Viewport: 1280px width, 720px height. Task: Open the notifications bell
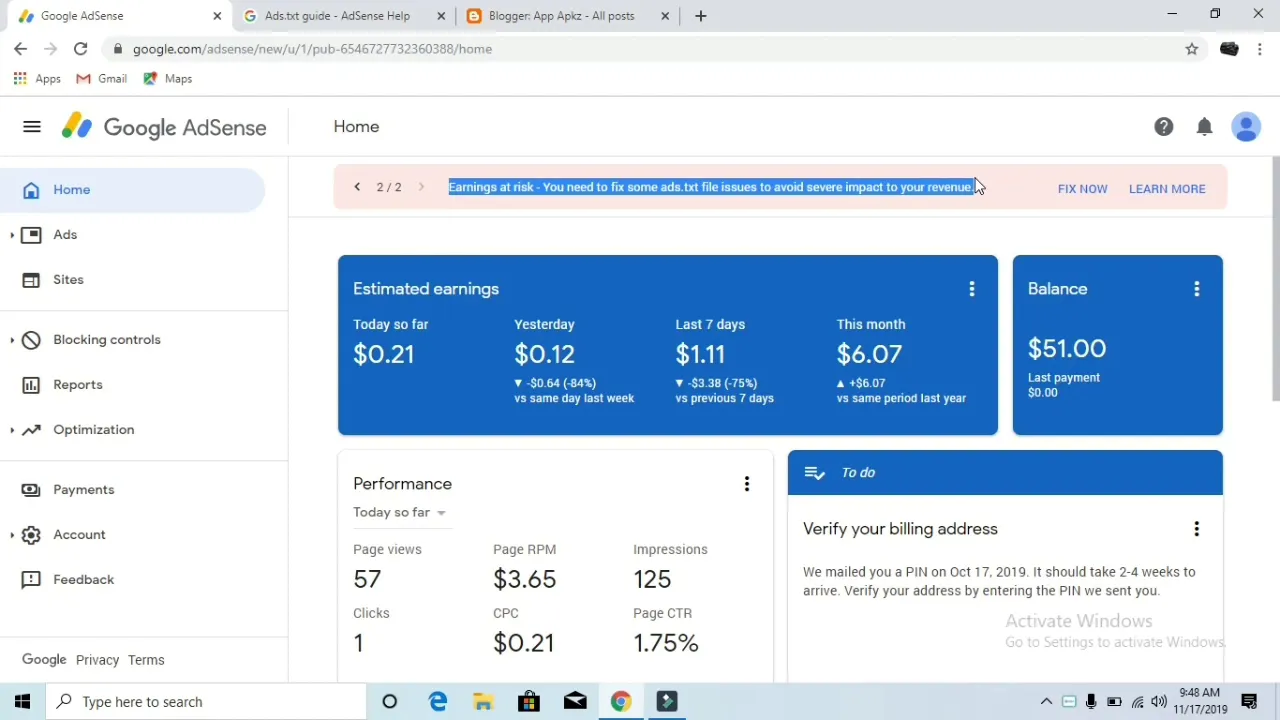pyautogui.click(x=1204, y=127)
